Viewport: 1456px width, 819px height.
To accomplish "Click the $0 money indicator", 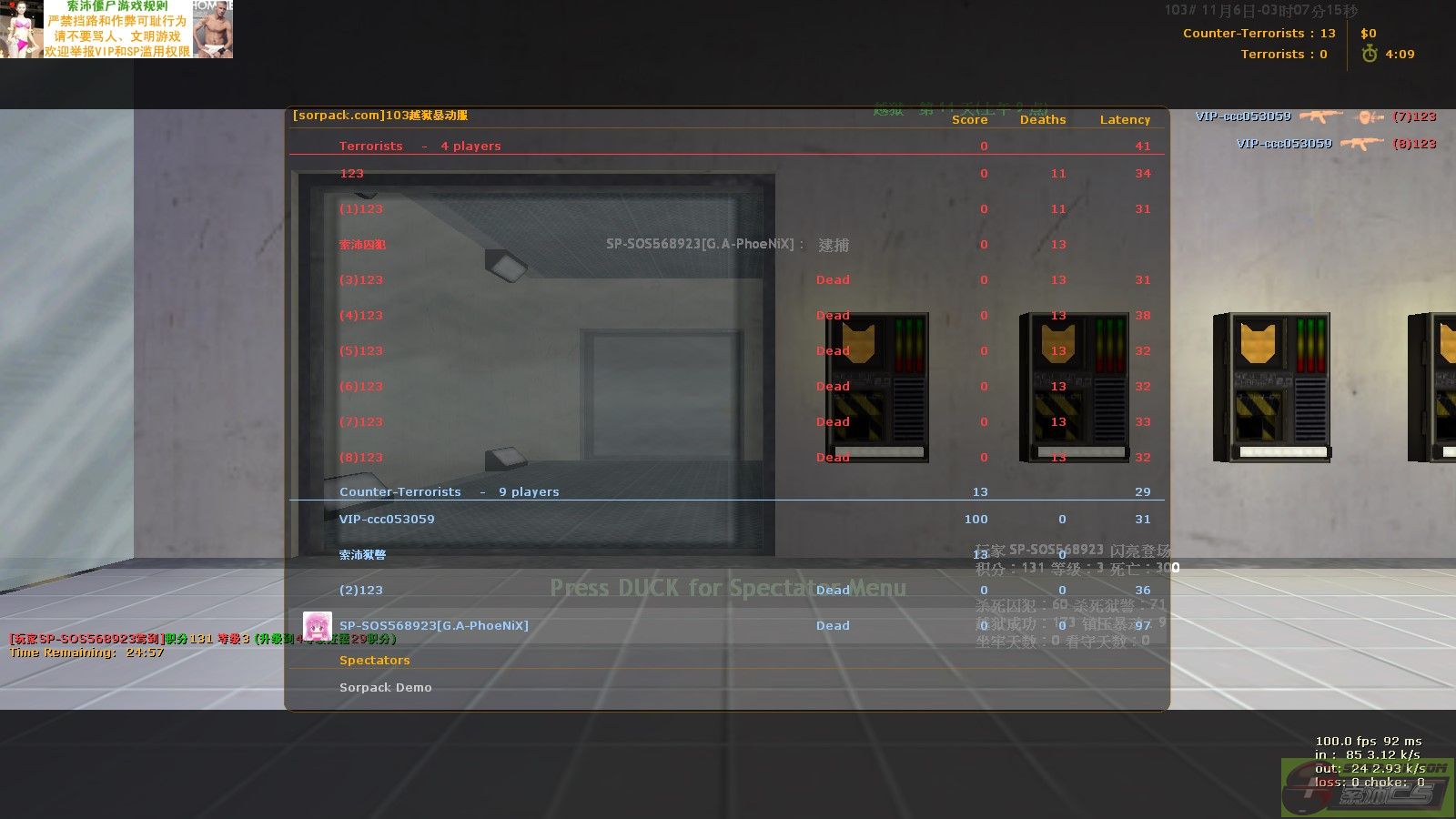I will (x=1368, y=34).
